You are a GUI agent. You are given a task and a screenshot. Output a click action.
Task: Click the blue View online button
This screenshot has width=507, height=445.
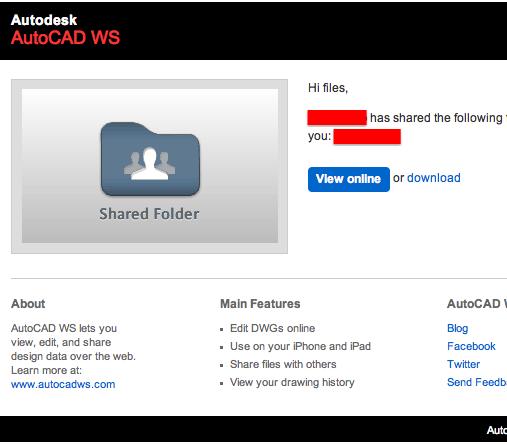(x=349, y=179)
